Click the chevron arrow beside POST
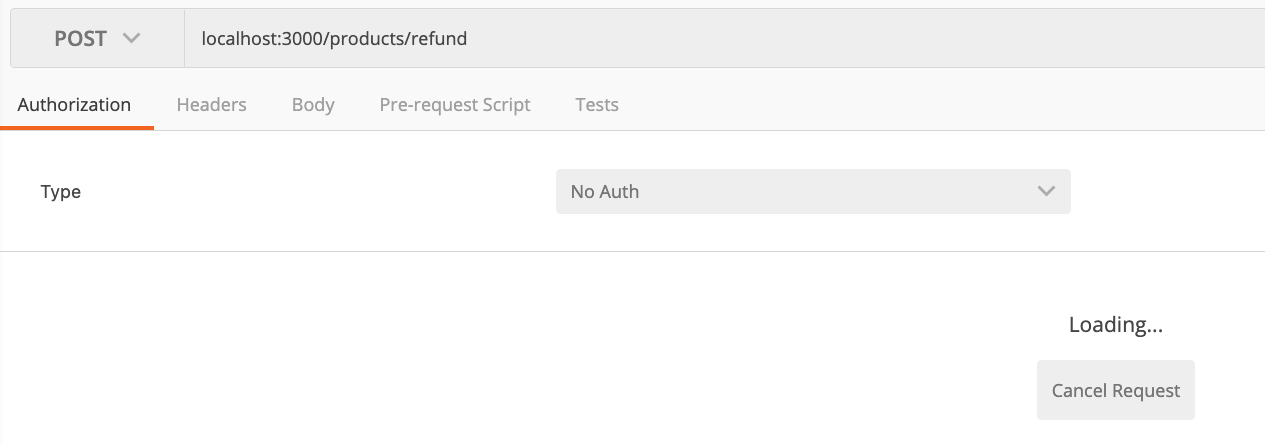 point(131,39)
